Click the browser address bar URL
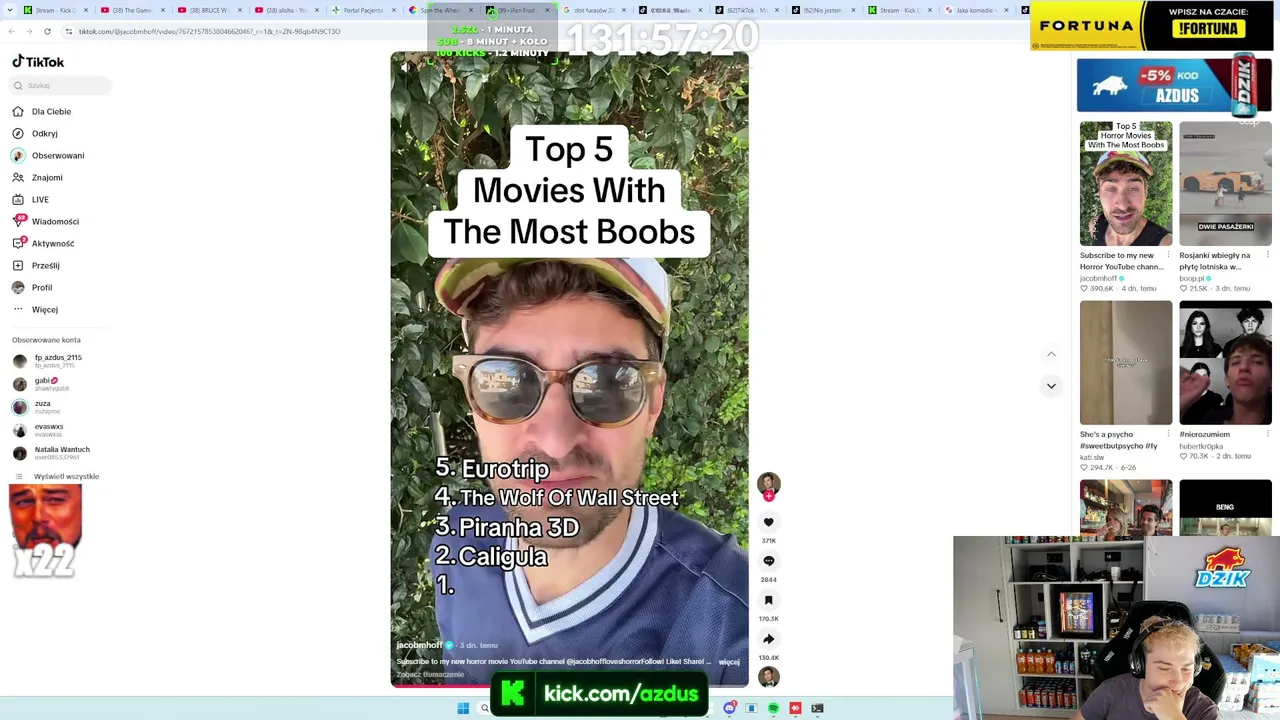This screenshot has width=1280, height=720. (x=209, y=31)
